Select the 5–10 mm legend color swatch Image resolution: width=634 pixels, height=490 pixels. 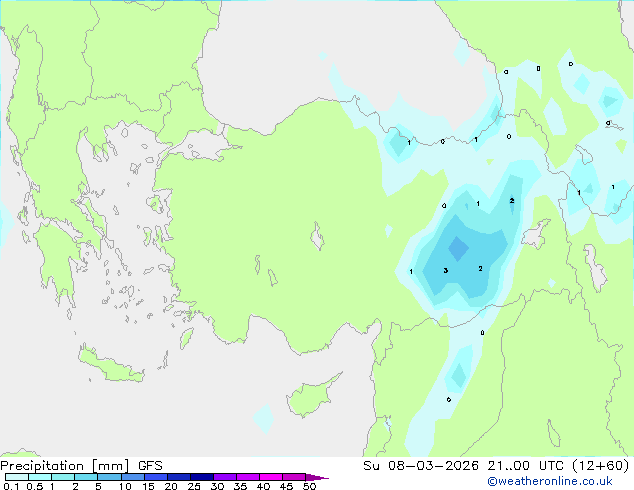[x=109, y=477]
